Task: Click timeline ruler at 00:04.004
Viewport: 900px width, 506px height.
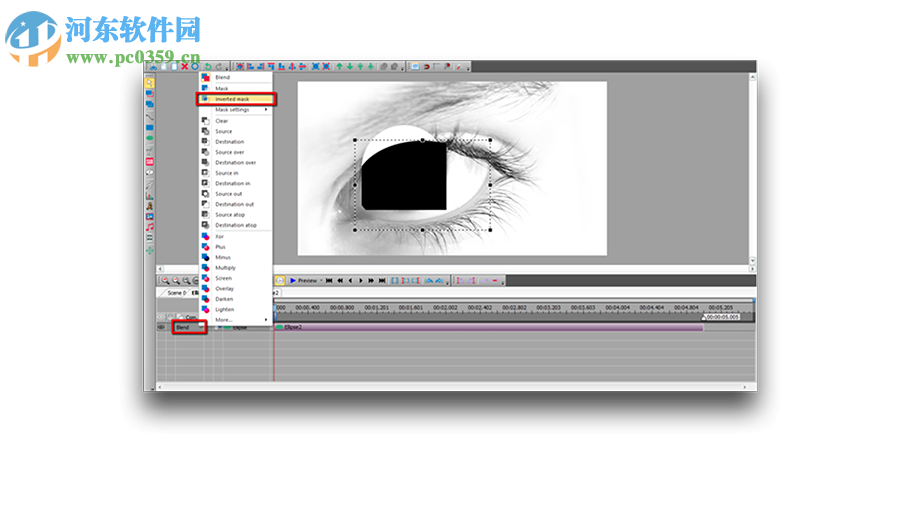Action: coord(617,308)
